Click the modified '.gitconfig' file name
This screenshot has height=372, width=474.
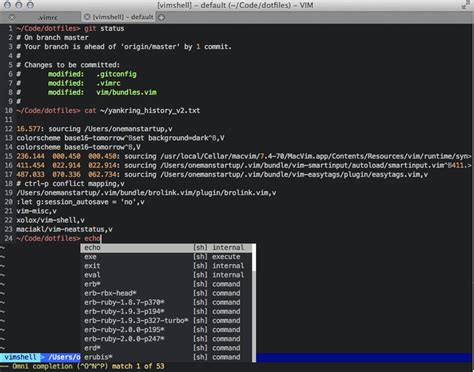[x=116, y=74]
